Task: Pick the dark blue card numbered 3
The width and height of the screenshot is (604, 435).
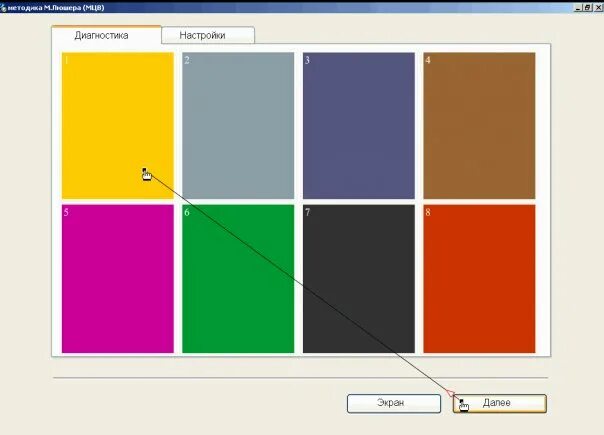Action: pos(359,126)
